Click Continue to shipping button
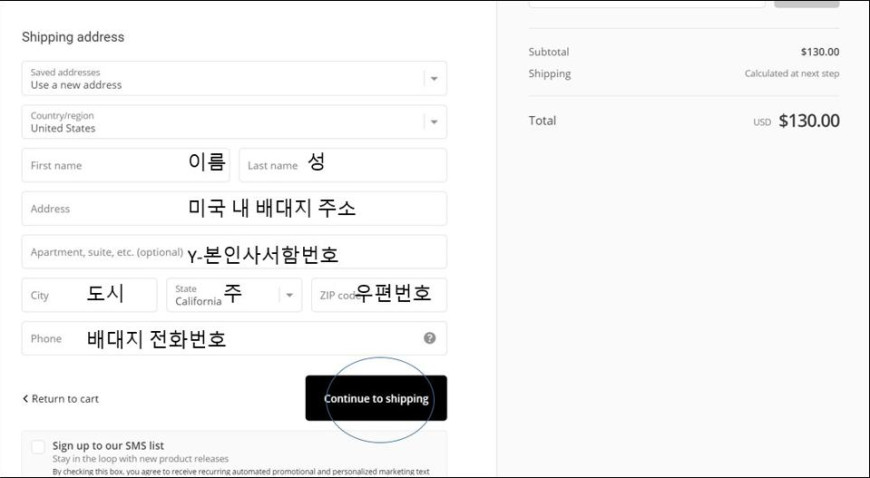The height and width of the screenshot is (478, 870). pyautogui.click(x=376, y=398)
